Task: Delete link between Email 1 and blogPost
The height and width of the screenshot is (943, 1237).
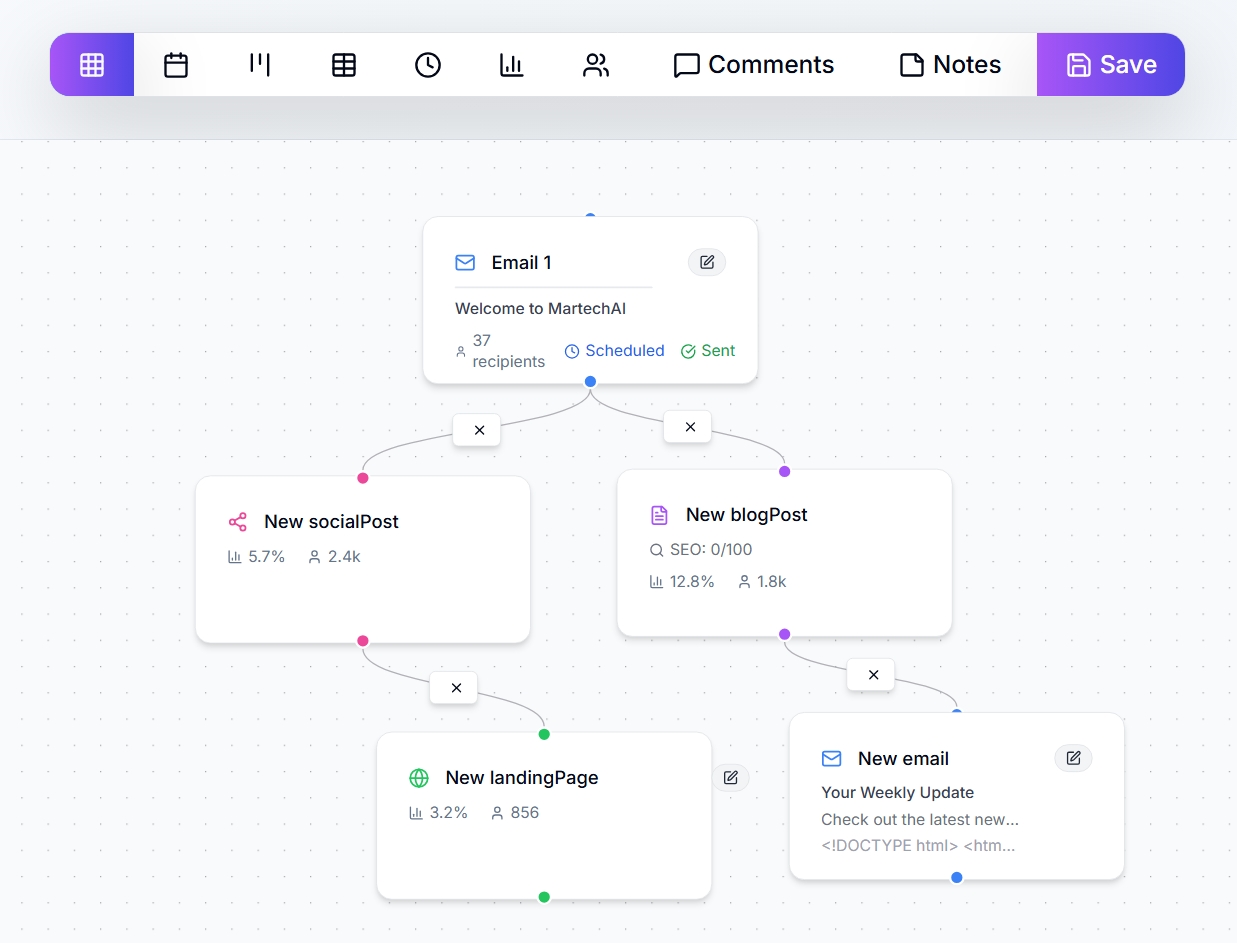Action: pos(689,427)
